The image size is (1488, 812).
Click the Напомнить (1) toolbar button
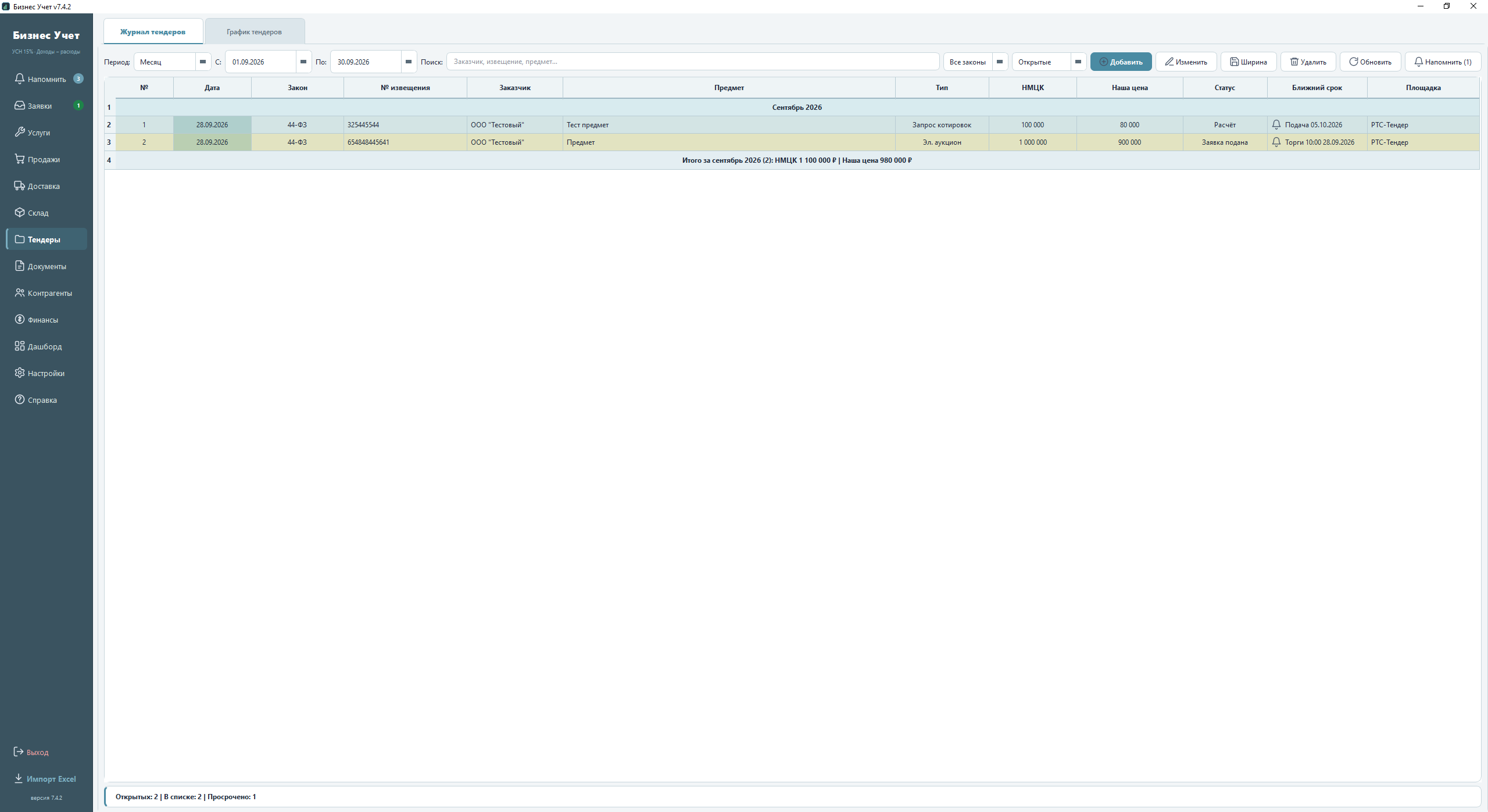click(x=1443, y=62)
